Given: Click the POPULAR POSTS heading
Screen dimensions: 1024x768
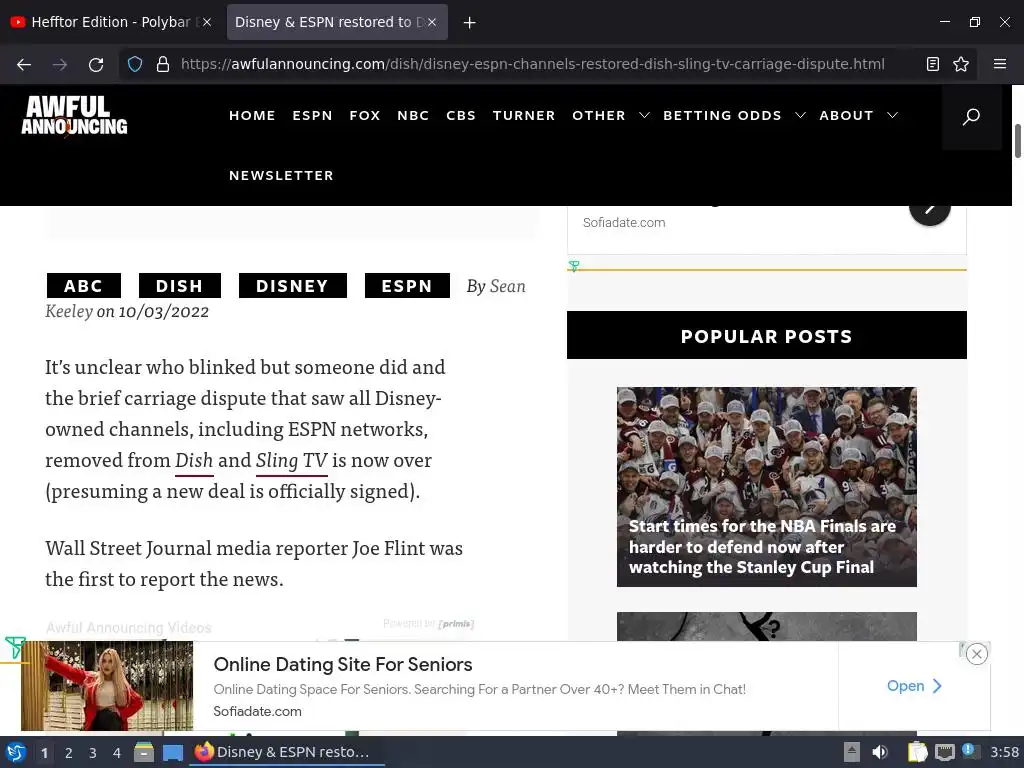Looking at the screenshot, I should point(767,336).
